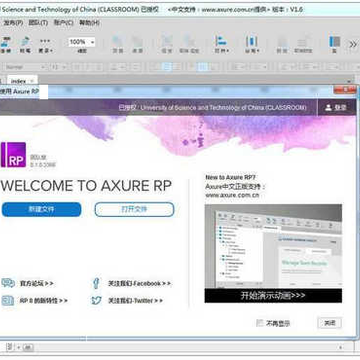Open the page tabs list arrow
The image size is (360, 360).
click(x=349, y=81)
